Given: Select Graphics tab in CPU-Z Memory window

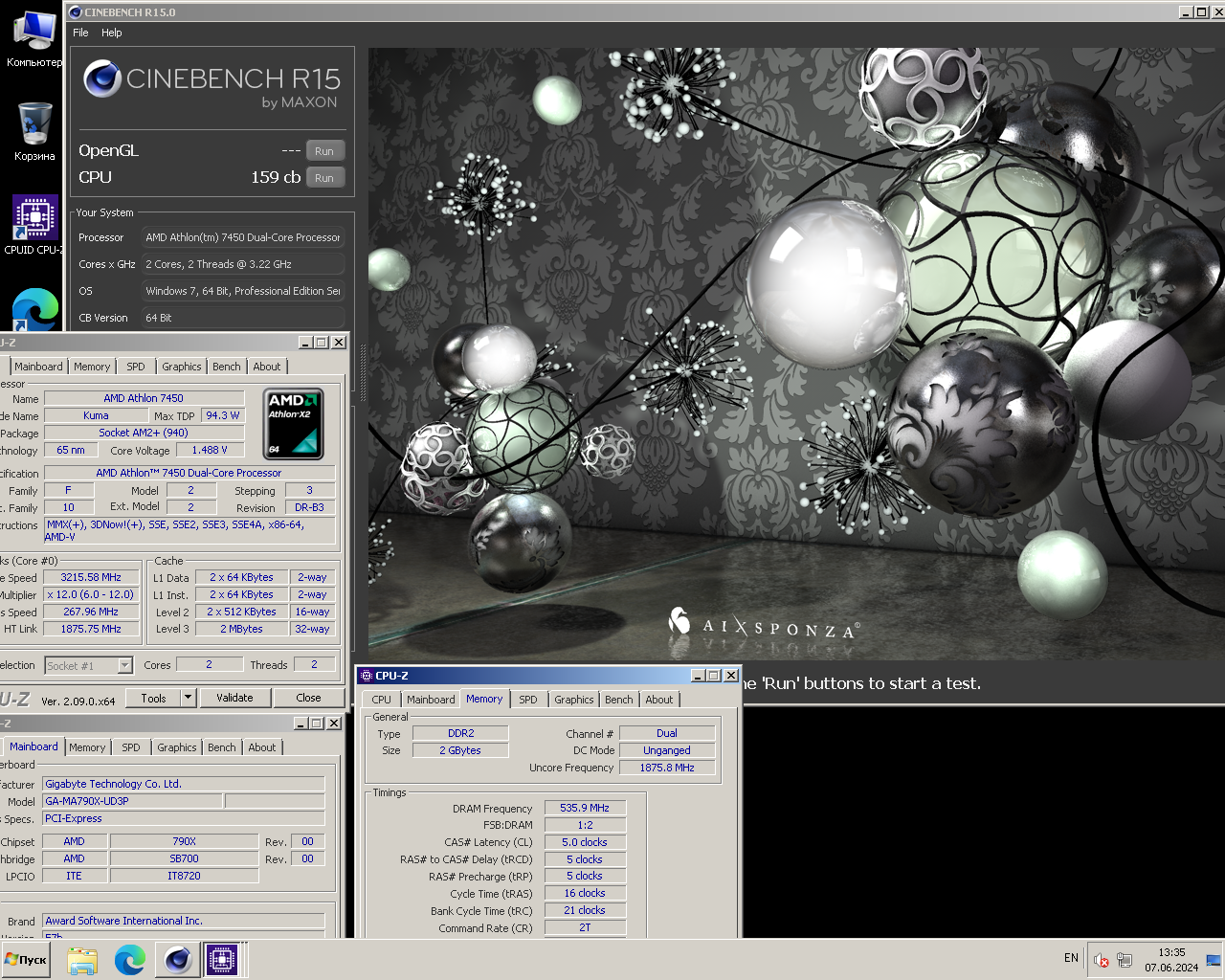Looking at the screenshot, I should (574, 700).
